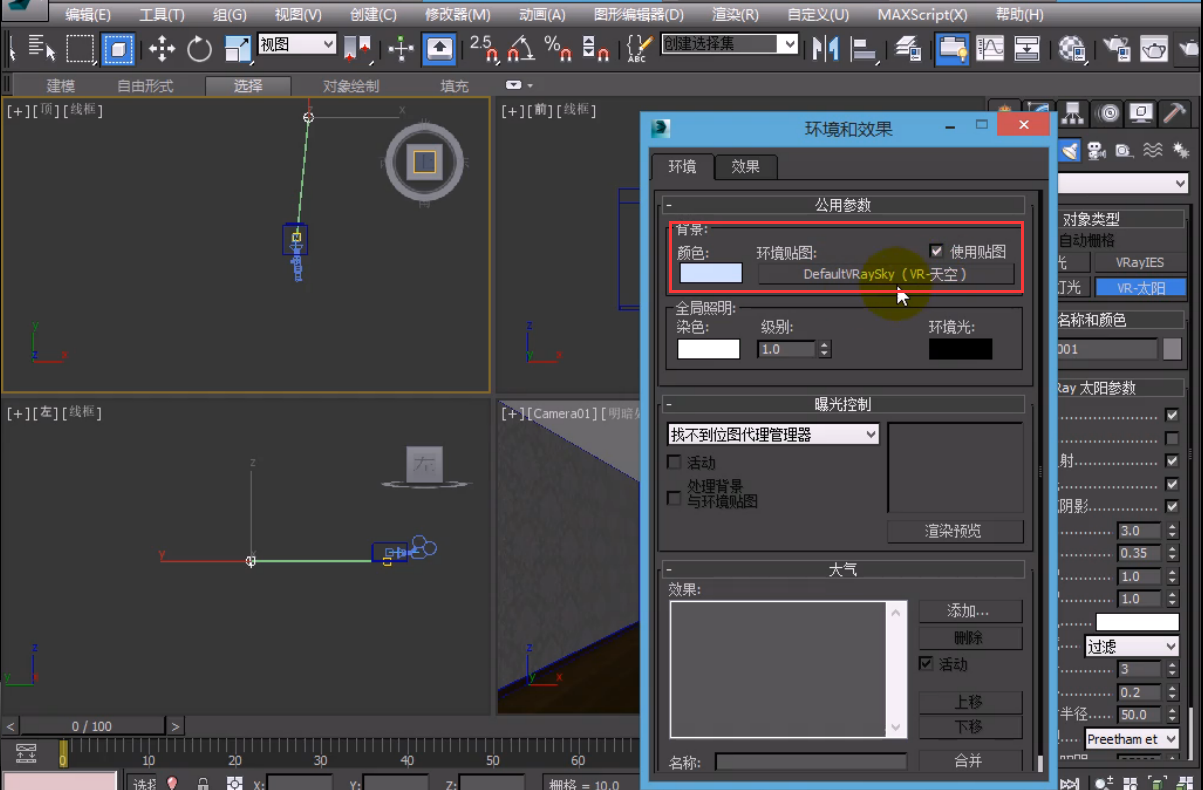This screenshot has height=790, width=1203.
Task: Select the Move tool in toolbar
Action: [162, 48]
